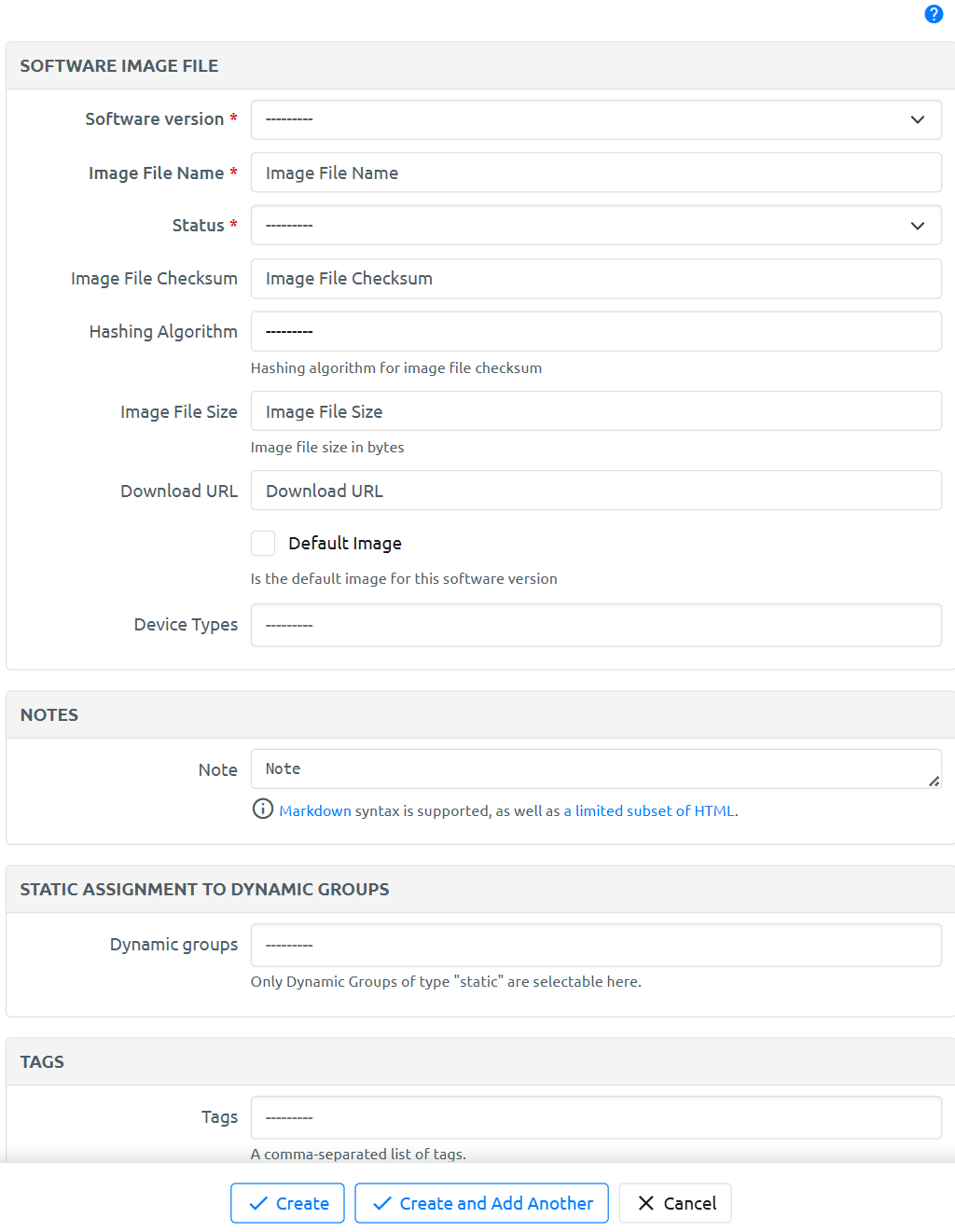955x1232 pixels.
Task: Click the Create button
Action: tap(287, 1203)
